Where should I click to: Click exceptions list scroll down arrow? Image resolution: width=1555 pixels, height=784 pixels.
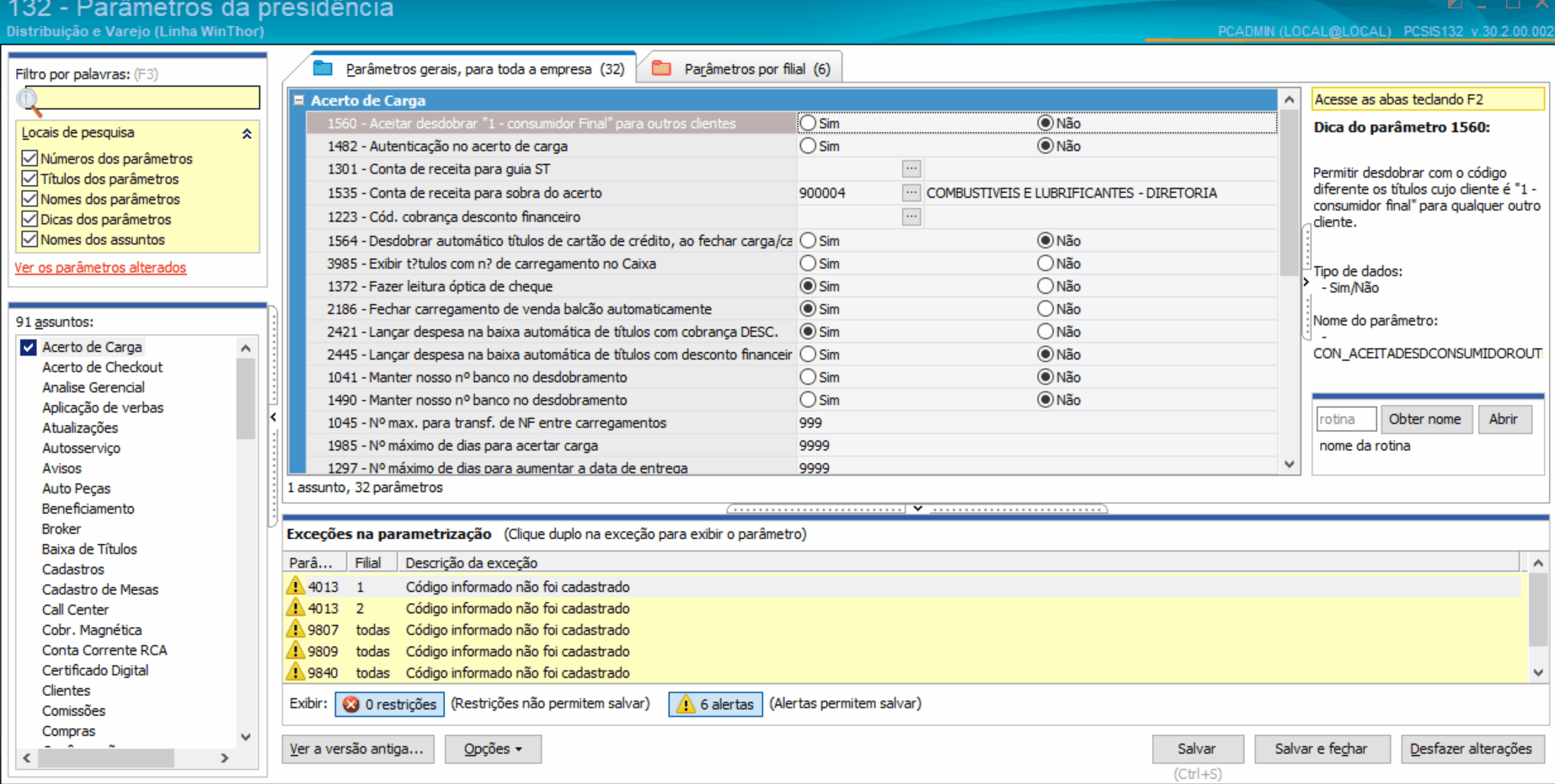coord(1538,673)
